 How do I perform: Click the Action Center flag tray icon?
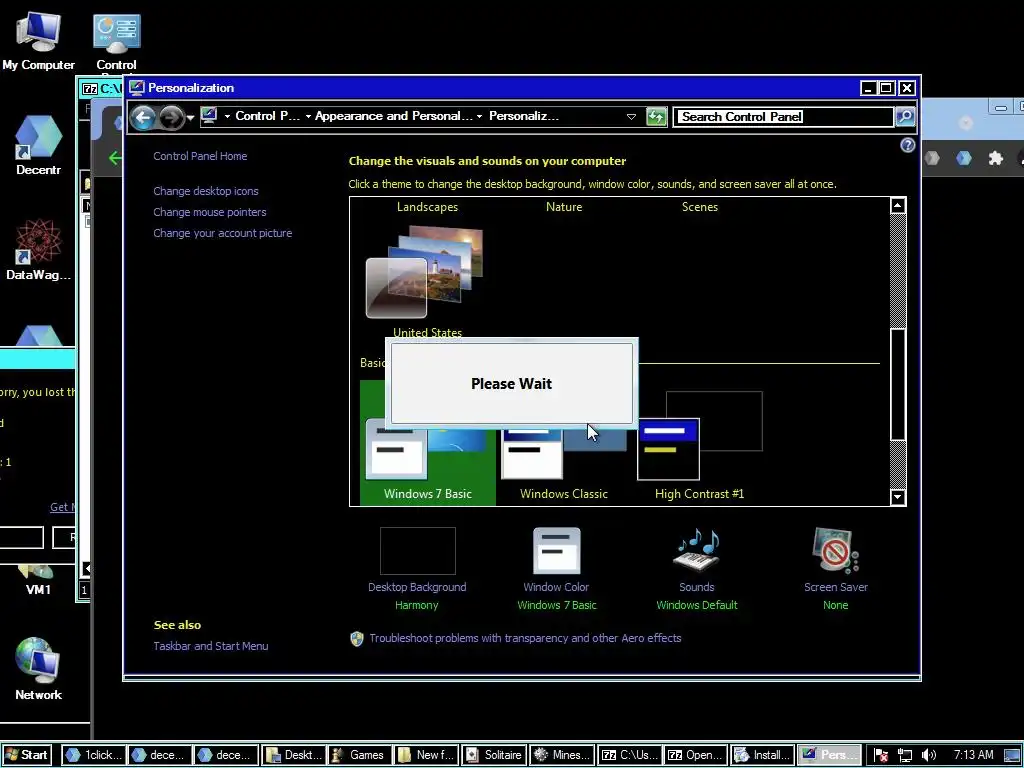pos(880,755)
